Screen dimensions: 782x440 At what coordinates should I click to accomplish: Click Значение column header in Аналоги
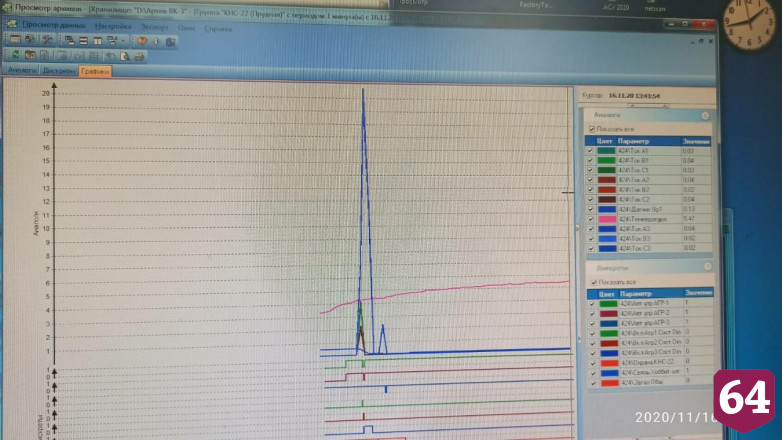click(696, 142)
